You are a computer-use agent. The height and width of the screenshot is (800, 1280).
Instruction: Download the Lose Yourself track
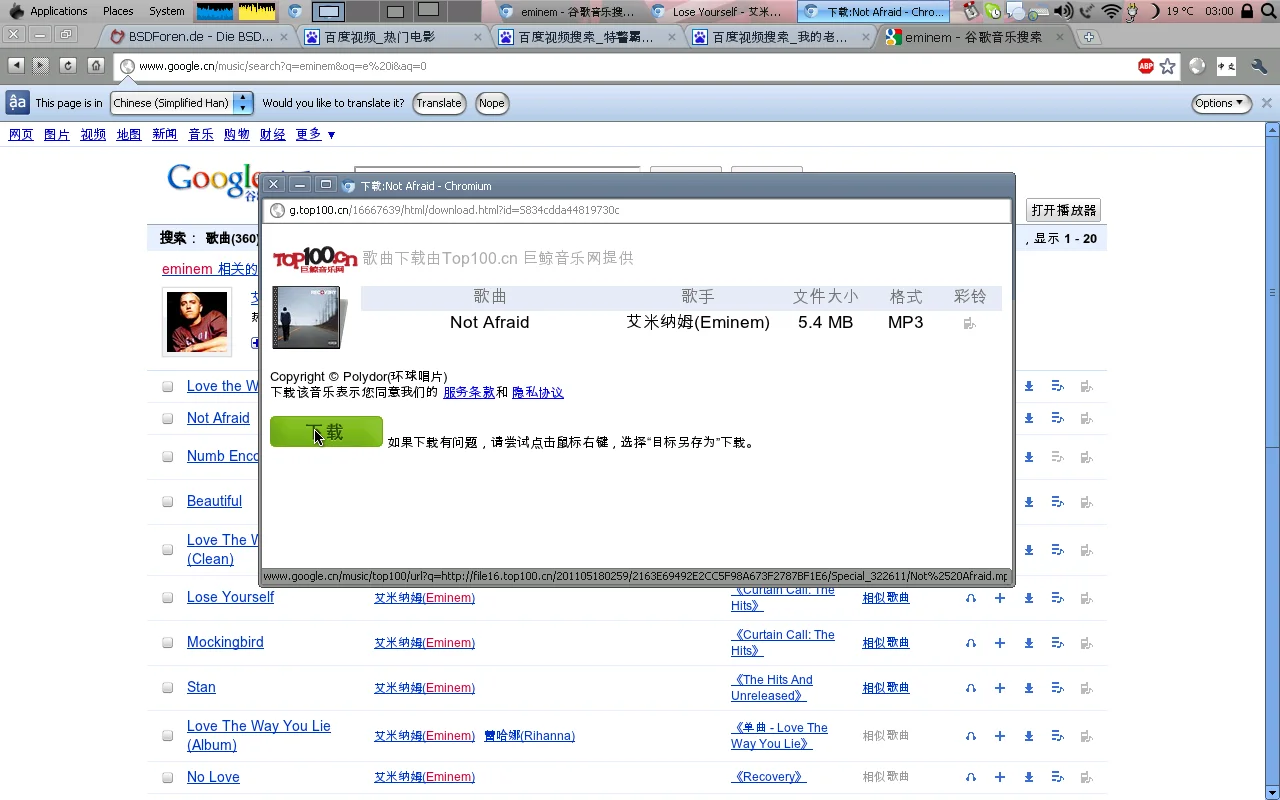coord(1029,598)
